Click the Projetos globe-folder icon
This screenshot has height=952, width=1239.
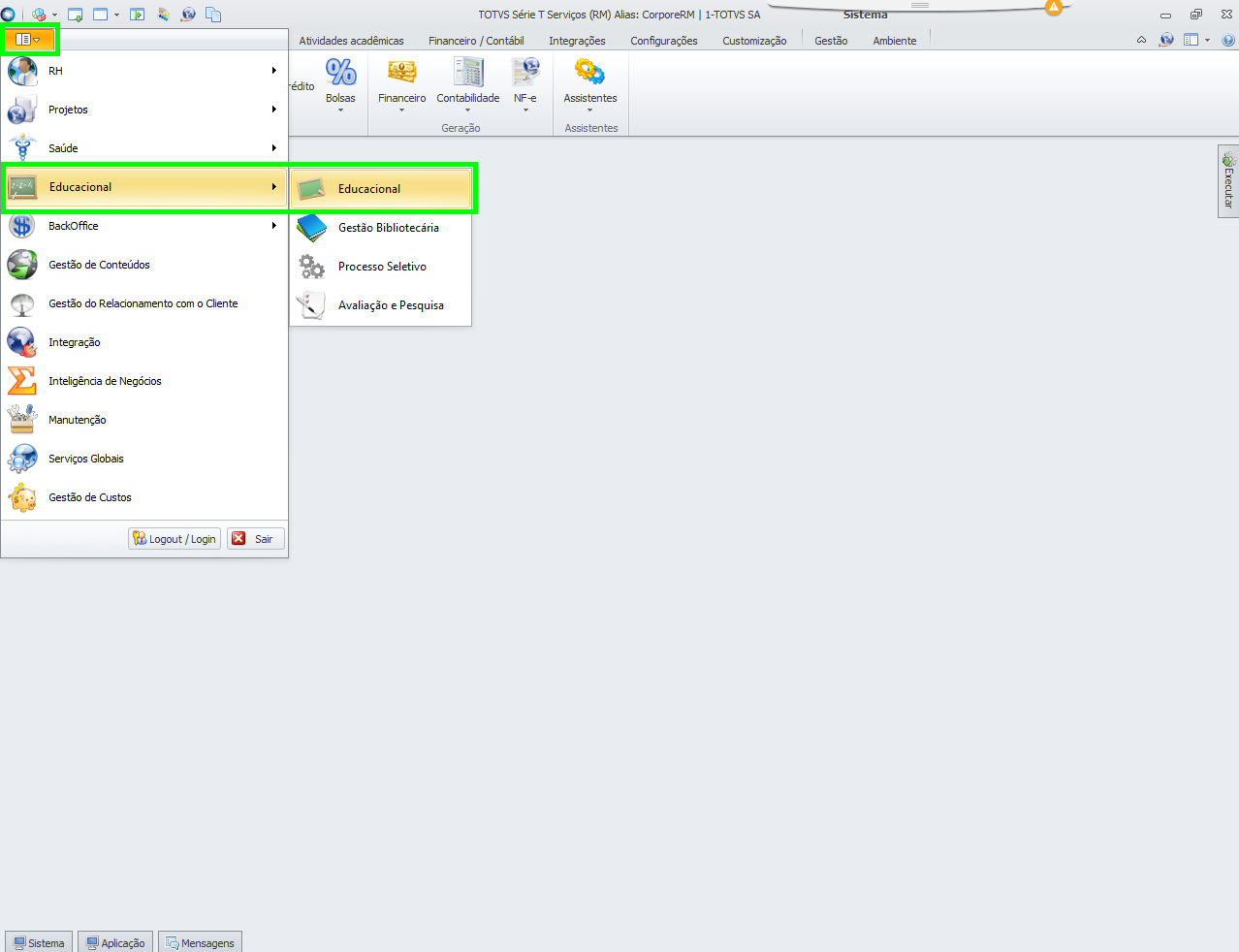[22, 110]
